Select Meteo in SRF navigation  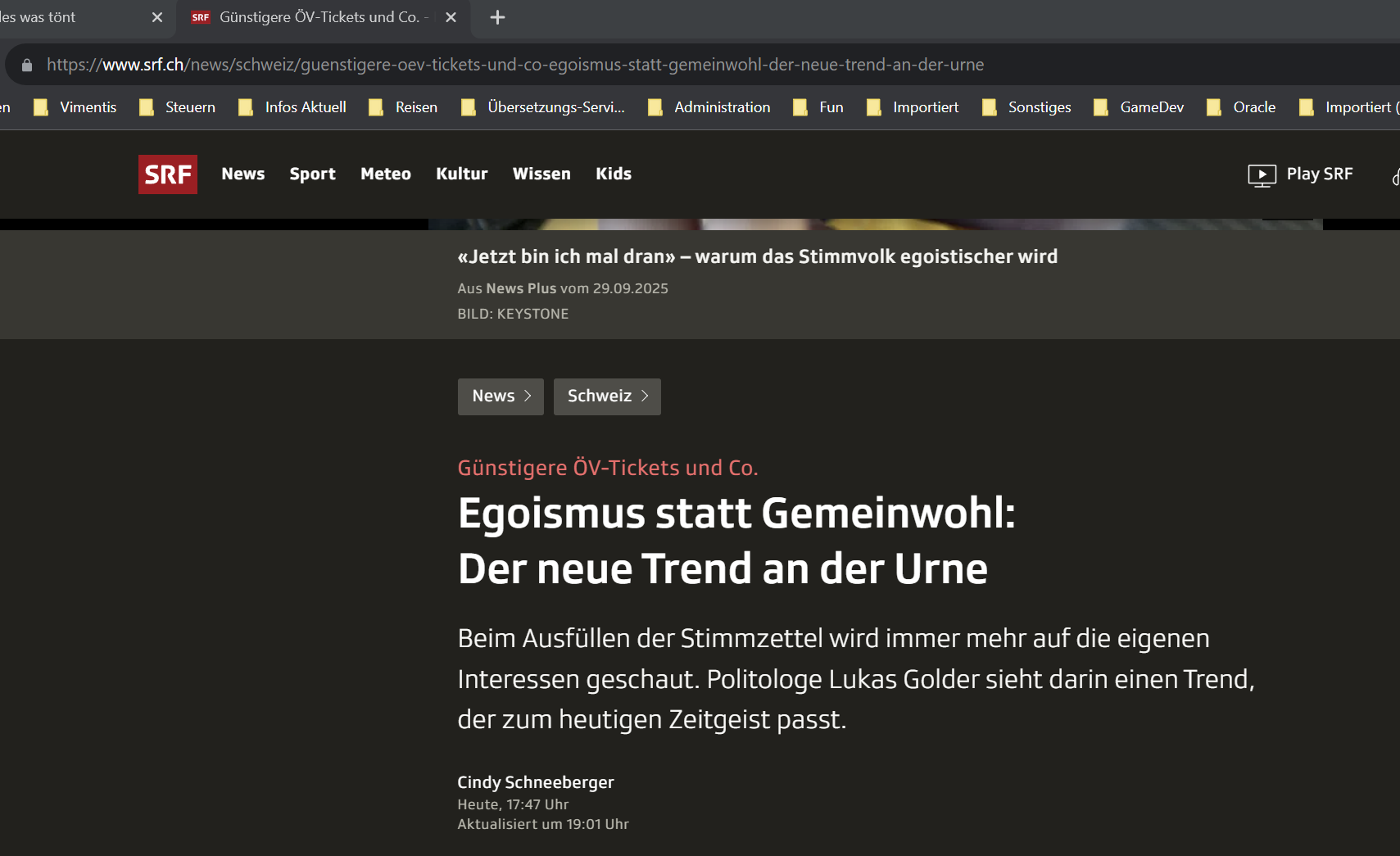pos(386,174)
